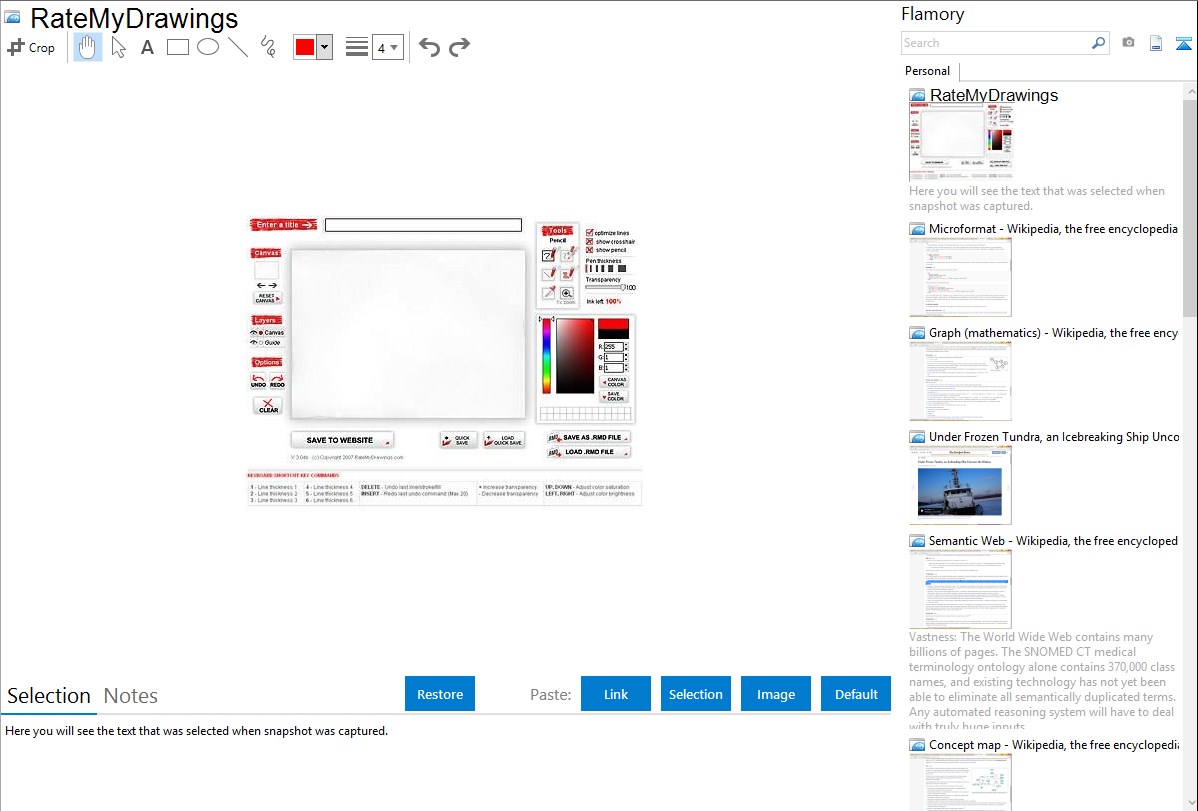Click the Graph (mathematics) thumbnail

point(960,381)
